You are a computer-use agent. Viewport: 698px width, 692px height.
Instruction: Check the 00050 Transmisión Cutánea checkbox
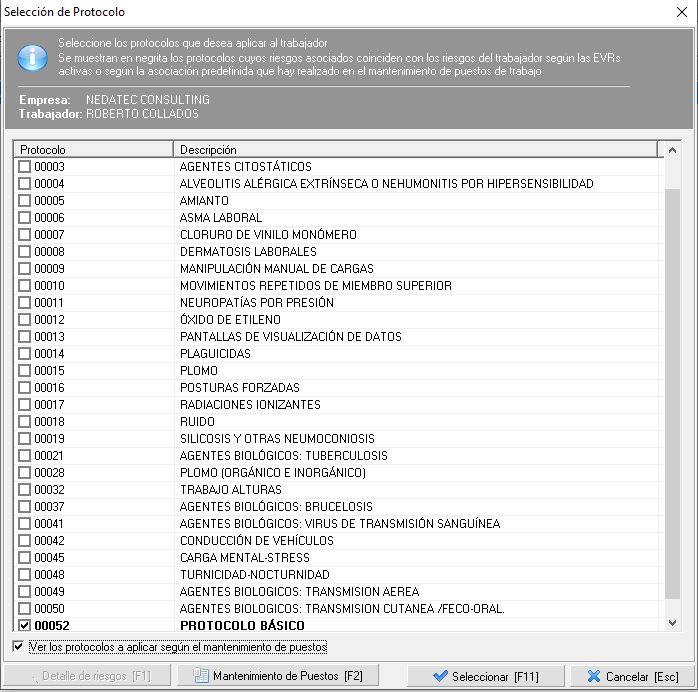click(x=24, y=608)
